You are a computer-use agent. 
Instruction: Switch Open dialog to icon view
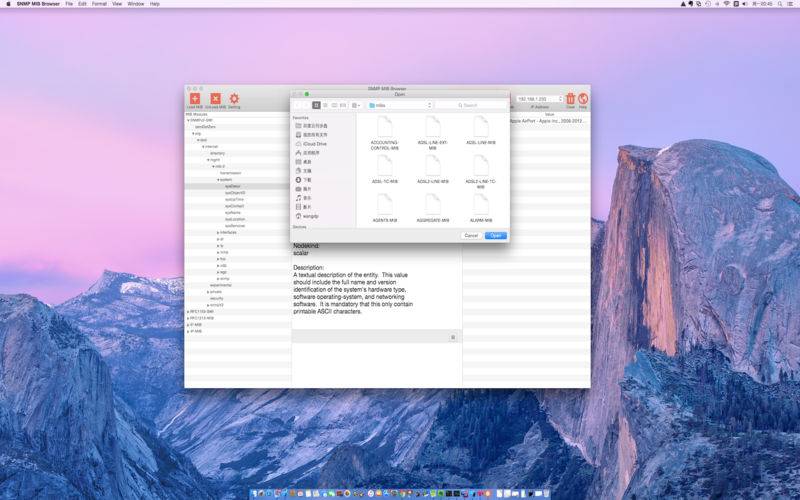[x=316, y=105]
